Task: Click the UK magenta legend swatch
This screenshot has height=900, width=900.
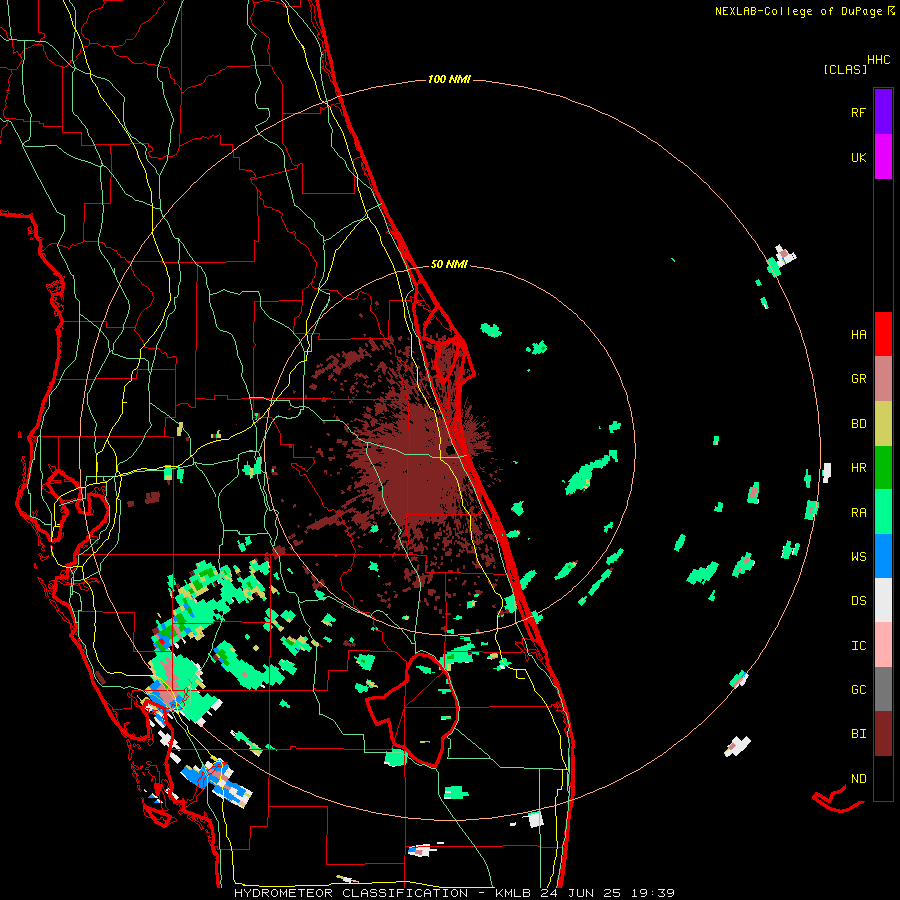Action: pos(883,157)
